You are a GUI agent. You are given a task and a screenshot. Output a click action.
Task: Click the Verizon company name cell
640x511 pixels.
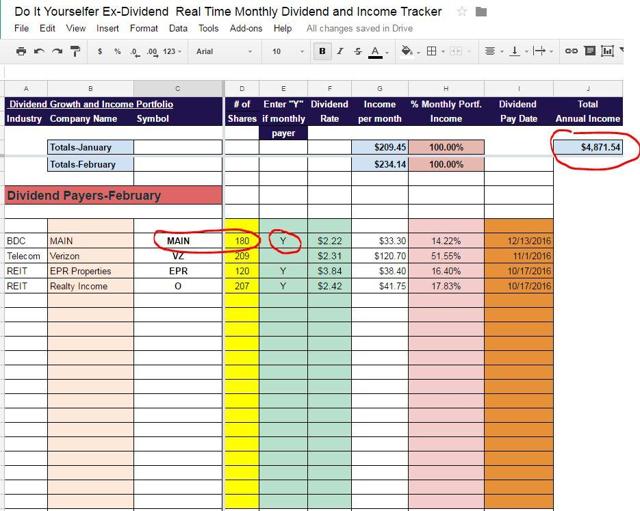pyautogui.click(x=90, y=256)
